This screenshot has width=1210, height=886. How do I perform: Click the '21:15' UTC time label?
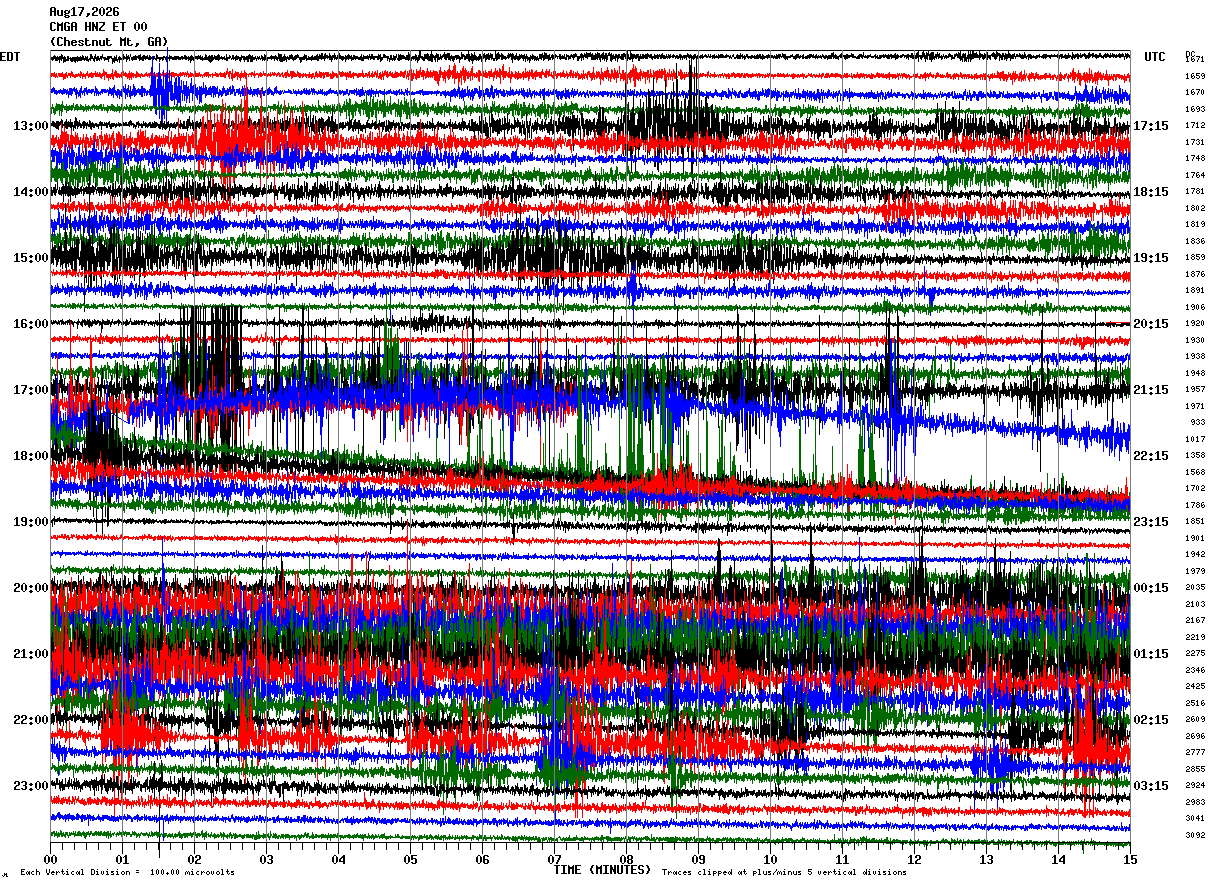click(x=1151, y=390)
